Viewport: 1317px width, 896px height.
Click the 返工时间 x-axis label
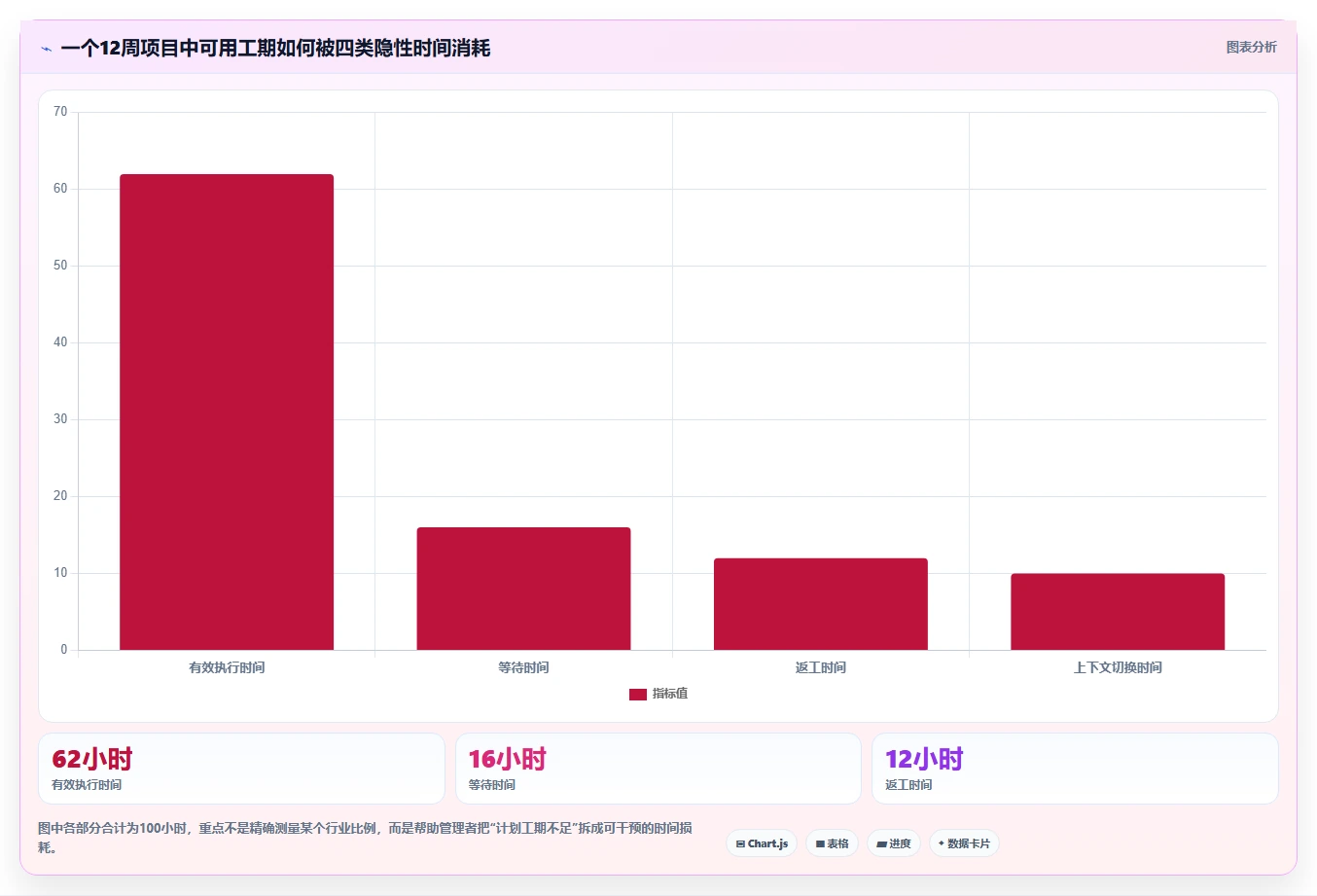821,667
